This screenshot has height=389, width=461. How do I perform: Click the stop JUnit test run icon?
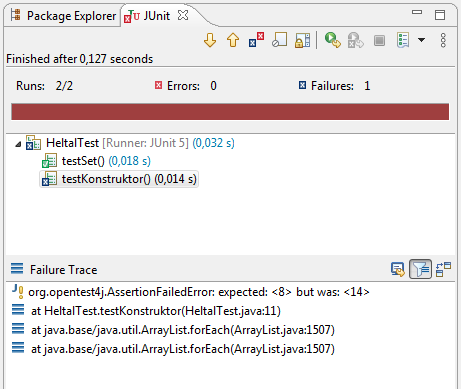click(379, 41)
